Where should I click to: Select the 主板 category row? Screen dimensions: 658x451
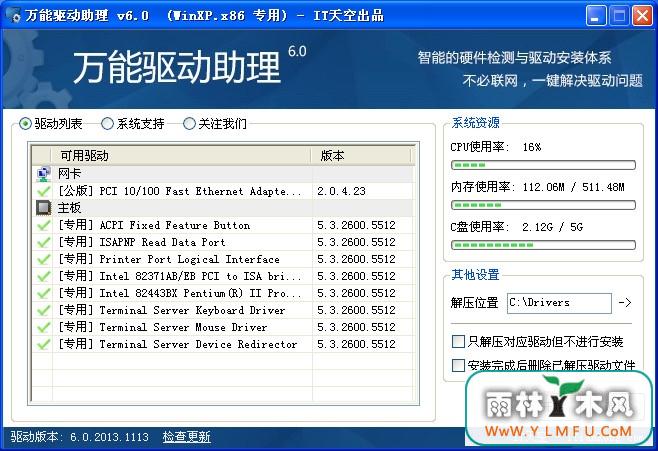pyautogui.click(x=223, y=208)
